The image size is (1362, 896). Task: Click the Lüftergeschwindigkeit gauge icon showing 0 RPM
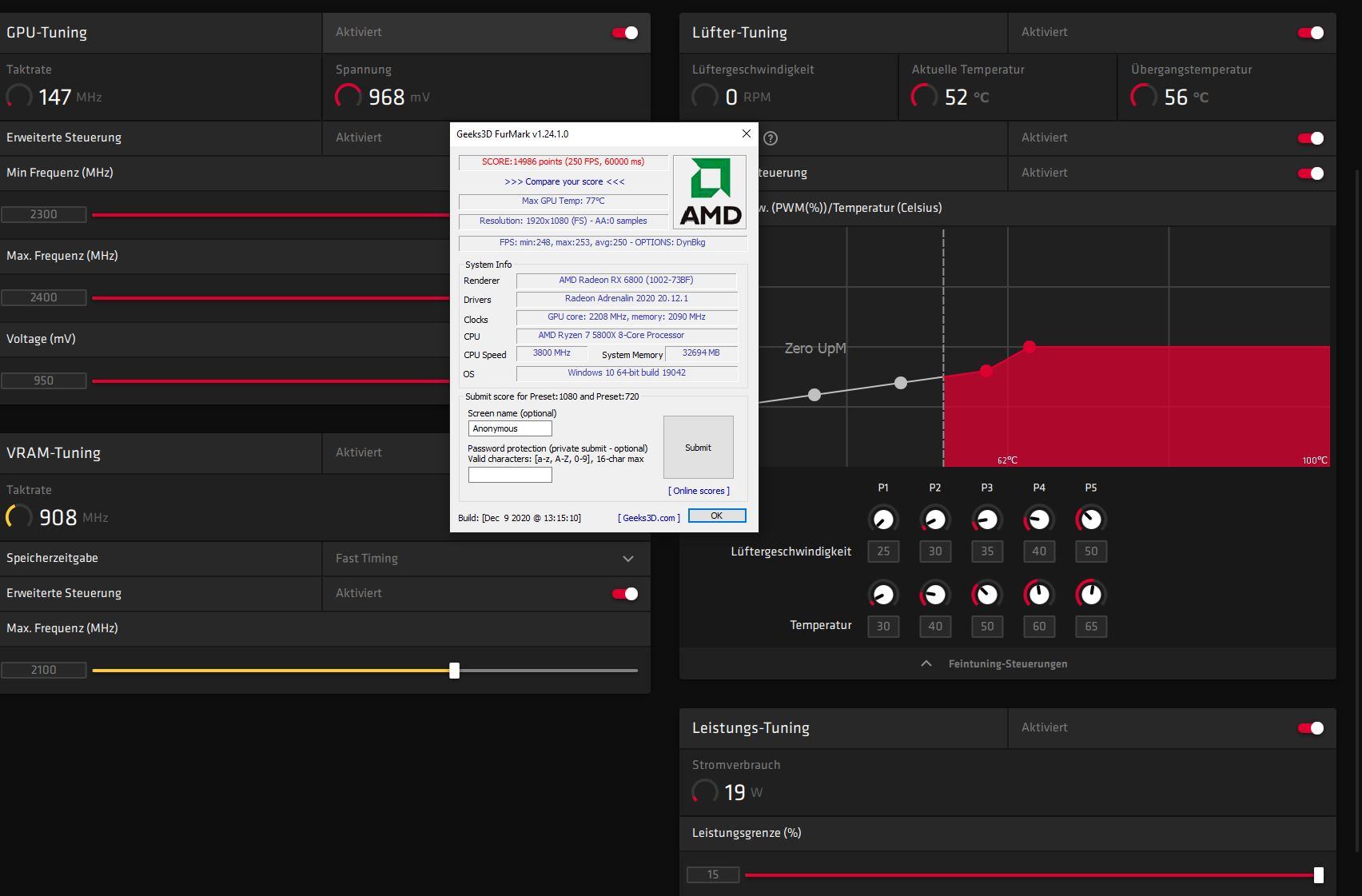pos(705,97)
